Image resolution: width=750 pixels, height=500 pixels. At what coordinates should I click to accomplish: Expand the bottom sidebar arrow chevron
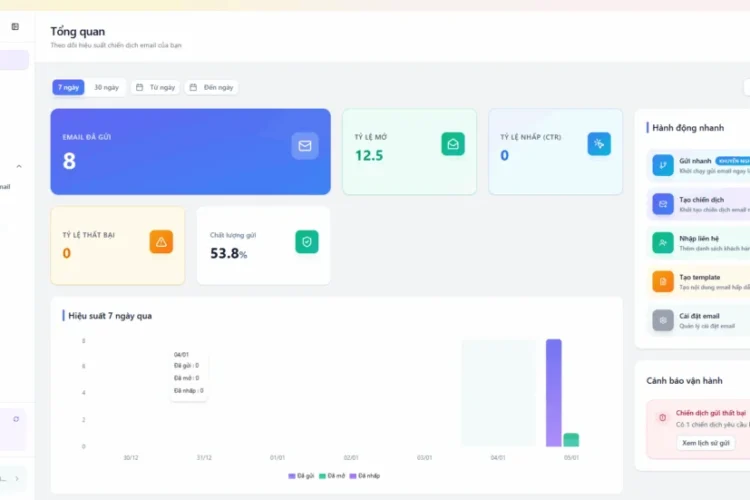[x=17, y=478]
